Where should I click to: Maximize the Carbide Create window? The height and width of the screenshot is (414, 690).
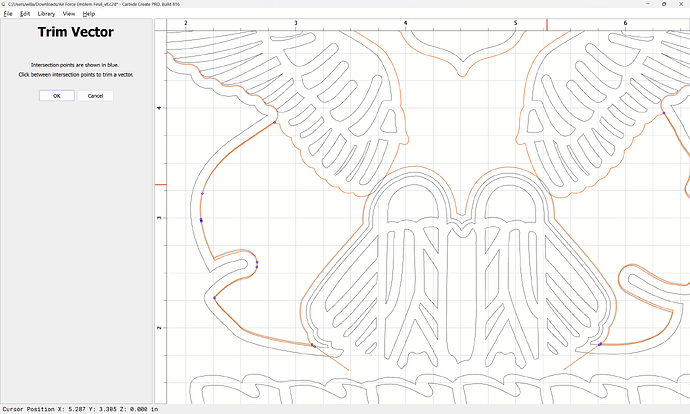[664, 4]
